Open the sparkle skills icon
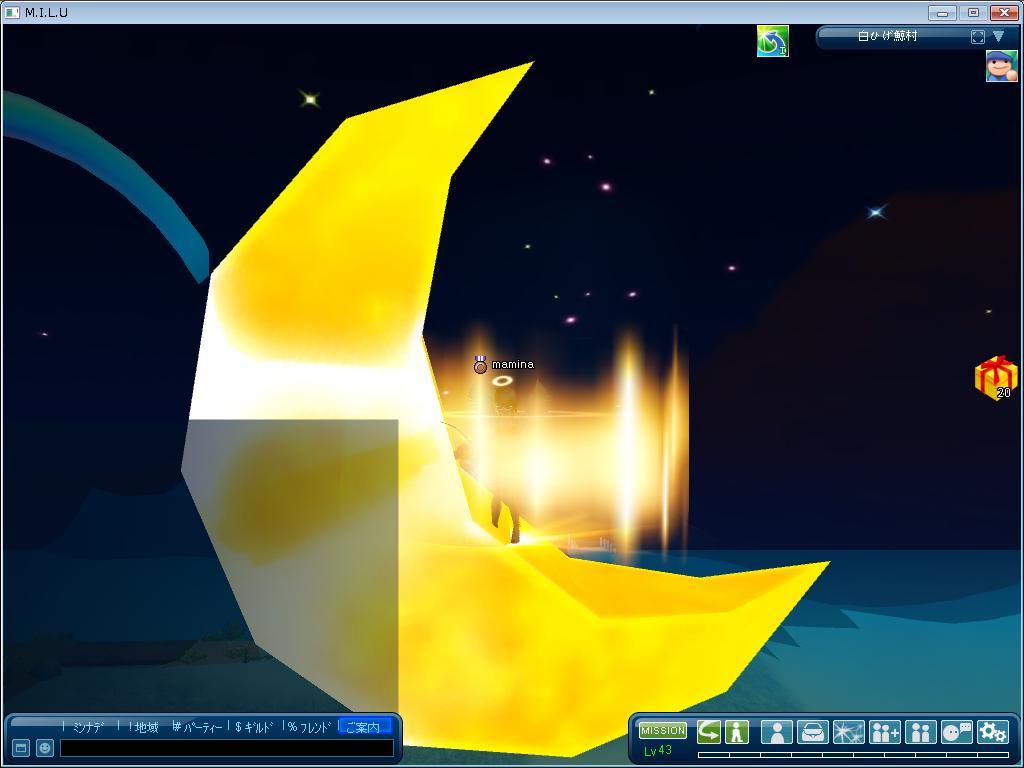This screenshot has width=1024, height=768. [848, 732]
